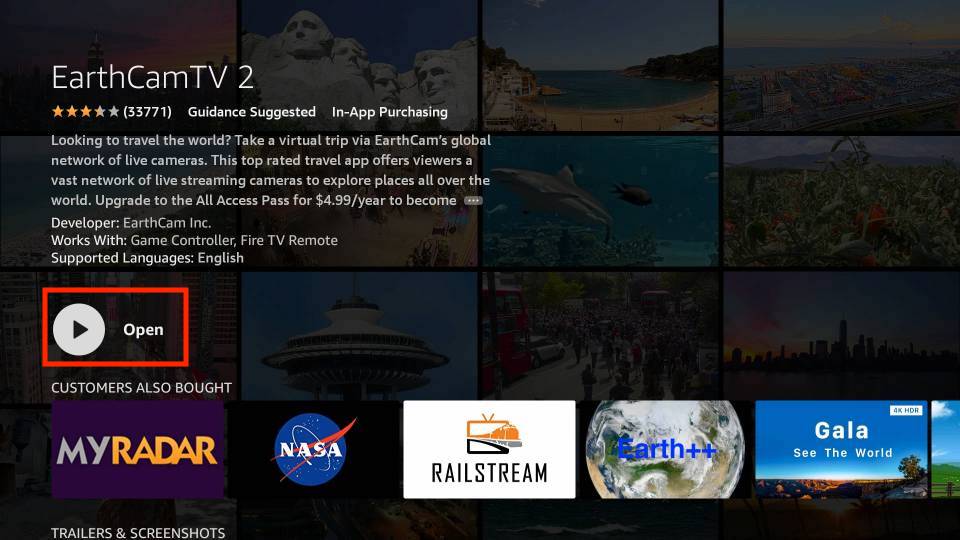Click Developer: EarthCam Inc. text

click(x=131, y=223)
